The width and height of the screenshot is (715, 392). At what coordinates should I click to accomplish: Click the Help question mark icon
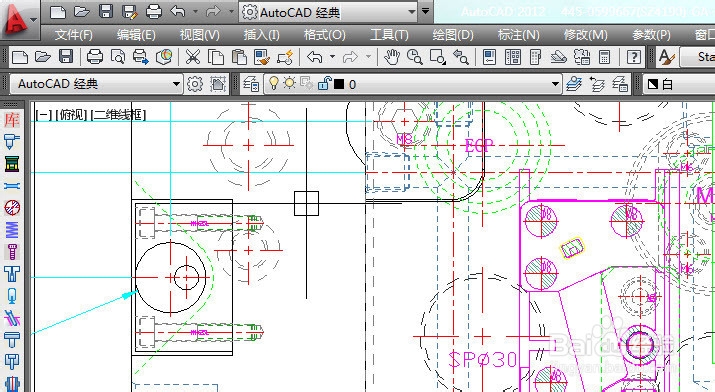633,57
